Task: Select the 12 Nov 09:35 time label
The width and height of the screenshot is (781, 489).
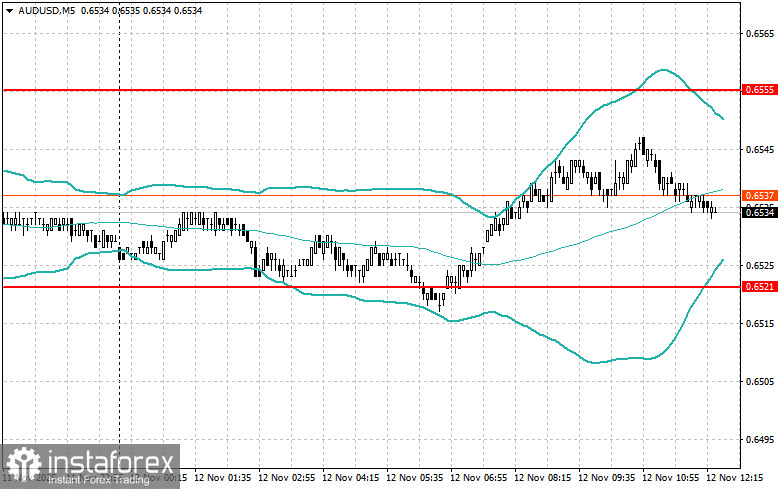Action: (607, 478)
